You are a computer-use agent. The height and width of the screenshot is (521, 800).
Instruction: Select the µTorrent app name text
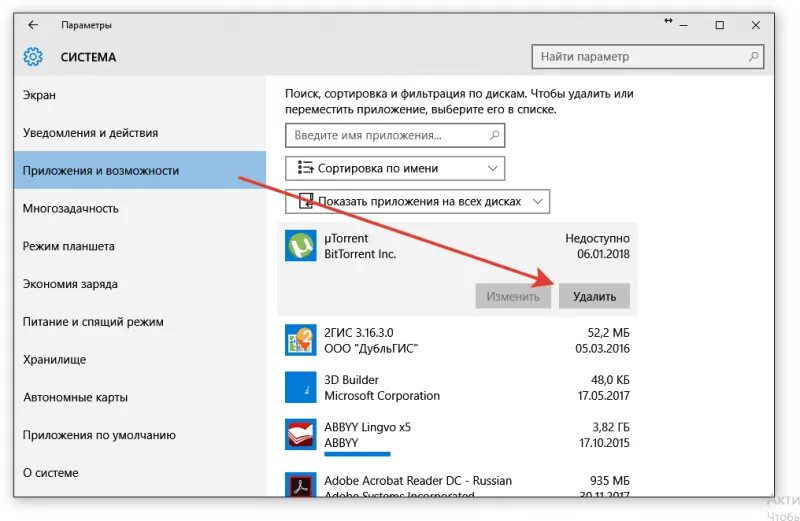click(346, 238)
